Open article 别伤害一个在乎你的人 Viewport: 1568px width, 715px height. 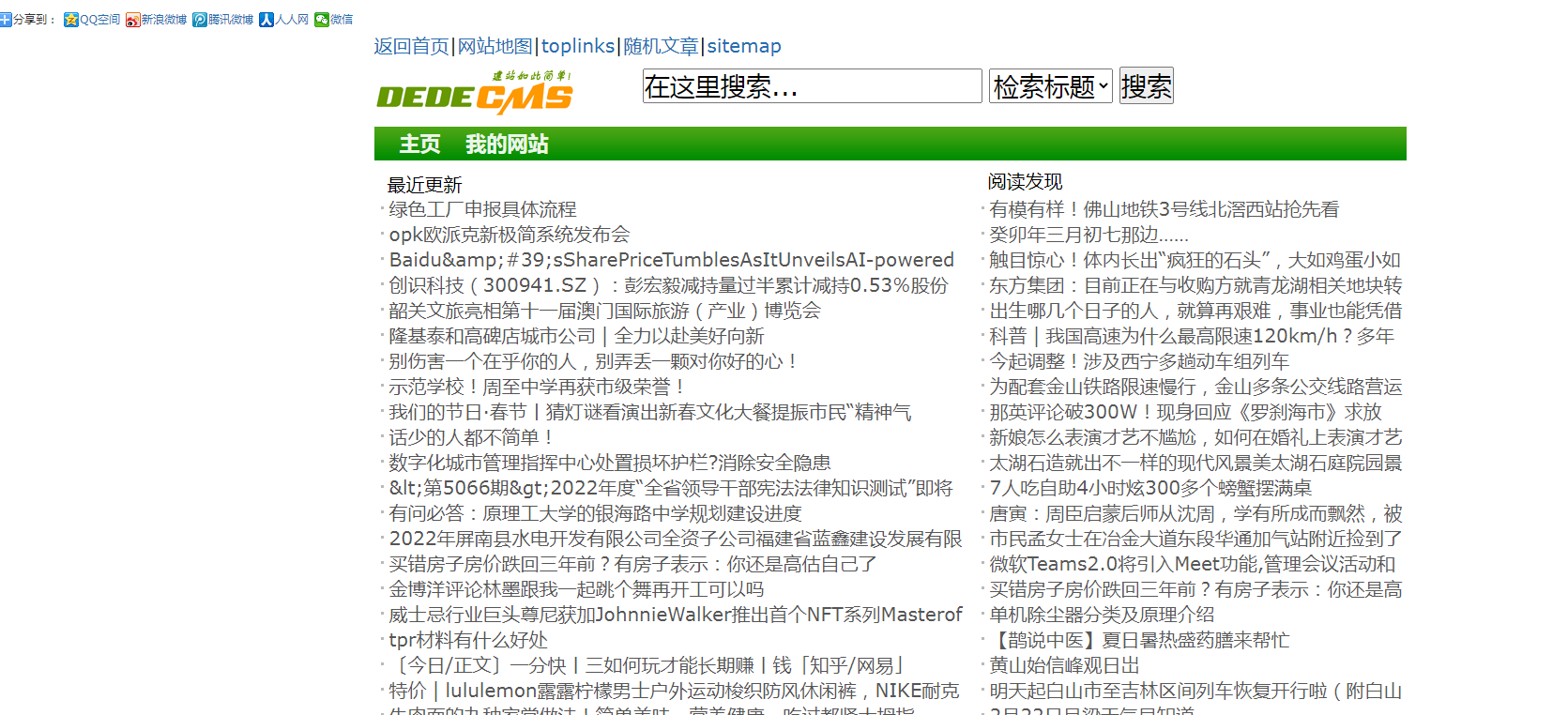tap(593, 361)
